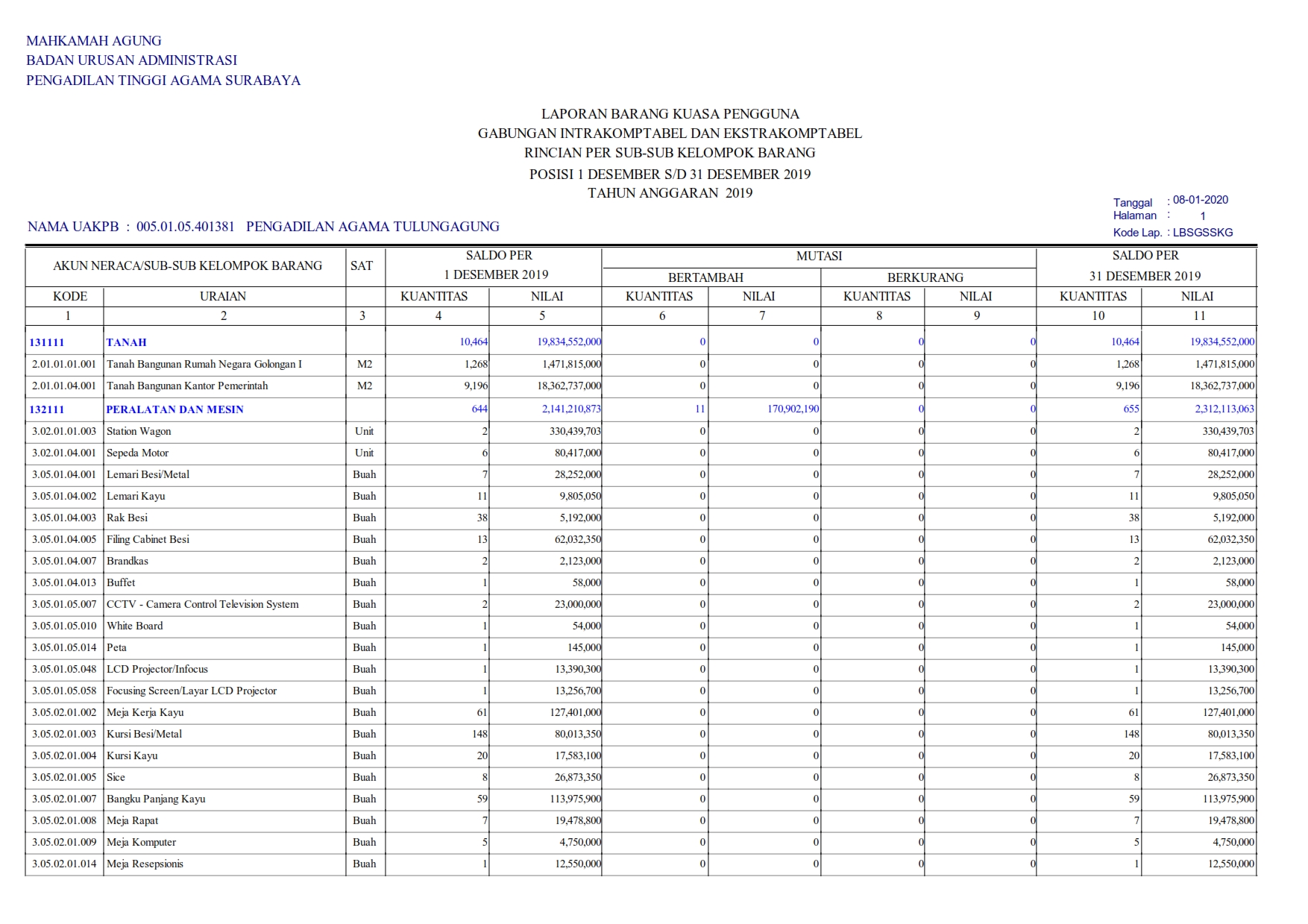This screenshot has height=924, width=1308.
Task: Select Tanah Bangunan Rumah Negara Golongan I
Action: coord(204,365)
